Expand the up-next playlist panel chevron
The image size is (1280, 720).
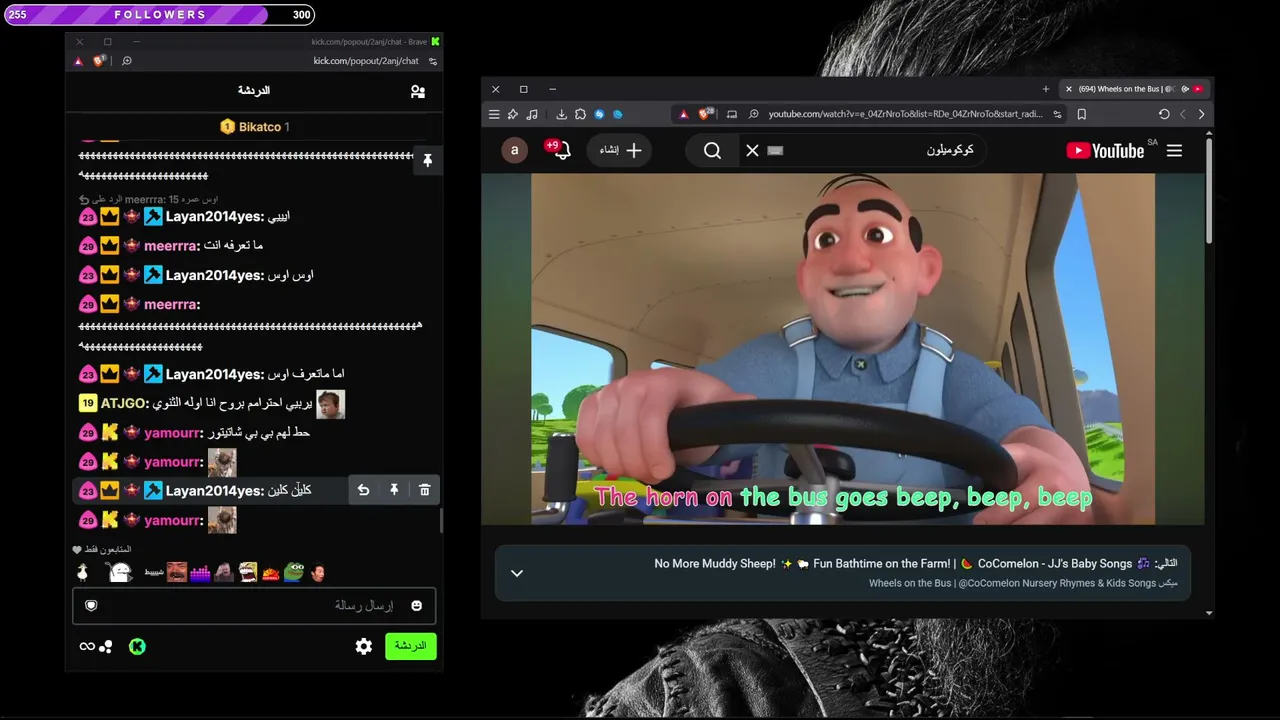517,573
